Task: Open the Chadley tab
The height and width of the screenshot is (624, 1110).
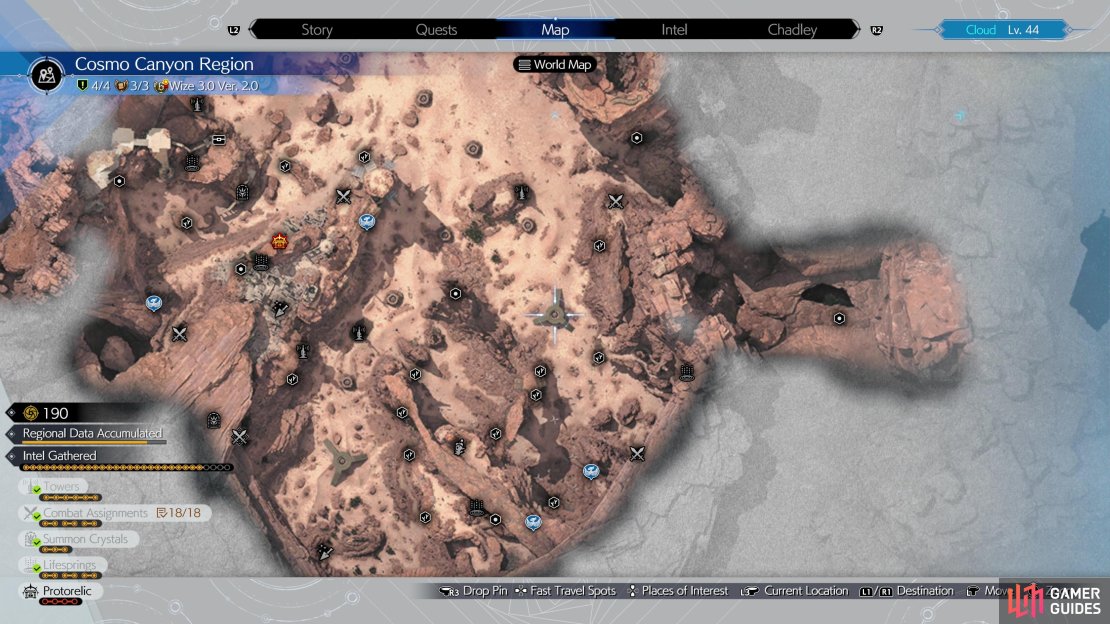Action: click(792, 30)
